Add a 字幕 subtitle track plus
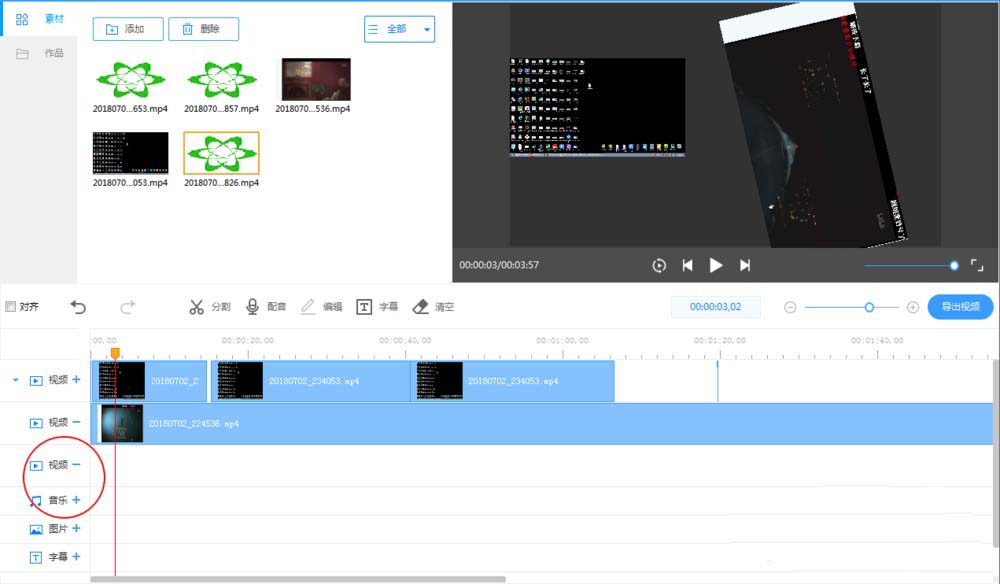Screen dimensions: 1000x584 [77, 557]
